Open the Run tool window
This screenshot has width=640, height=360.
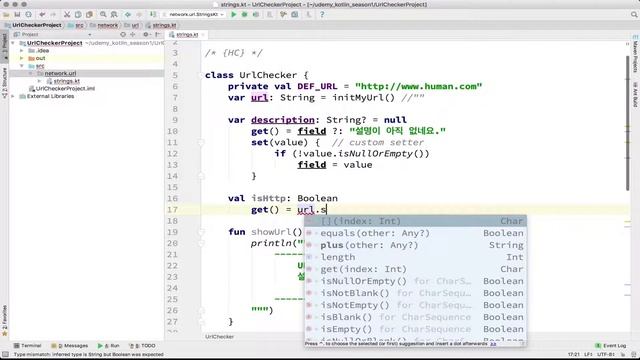(x=109, y=346)
